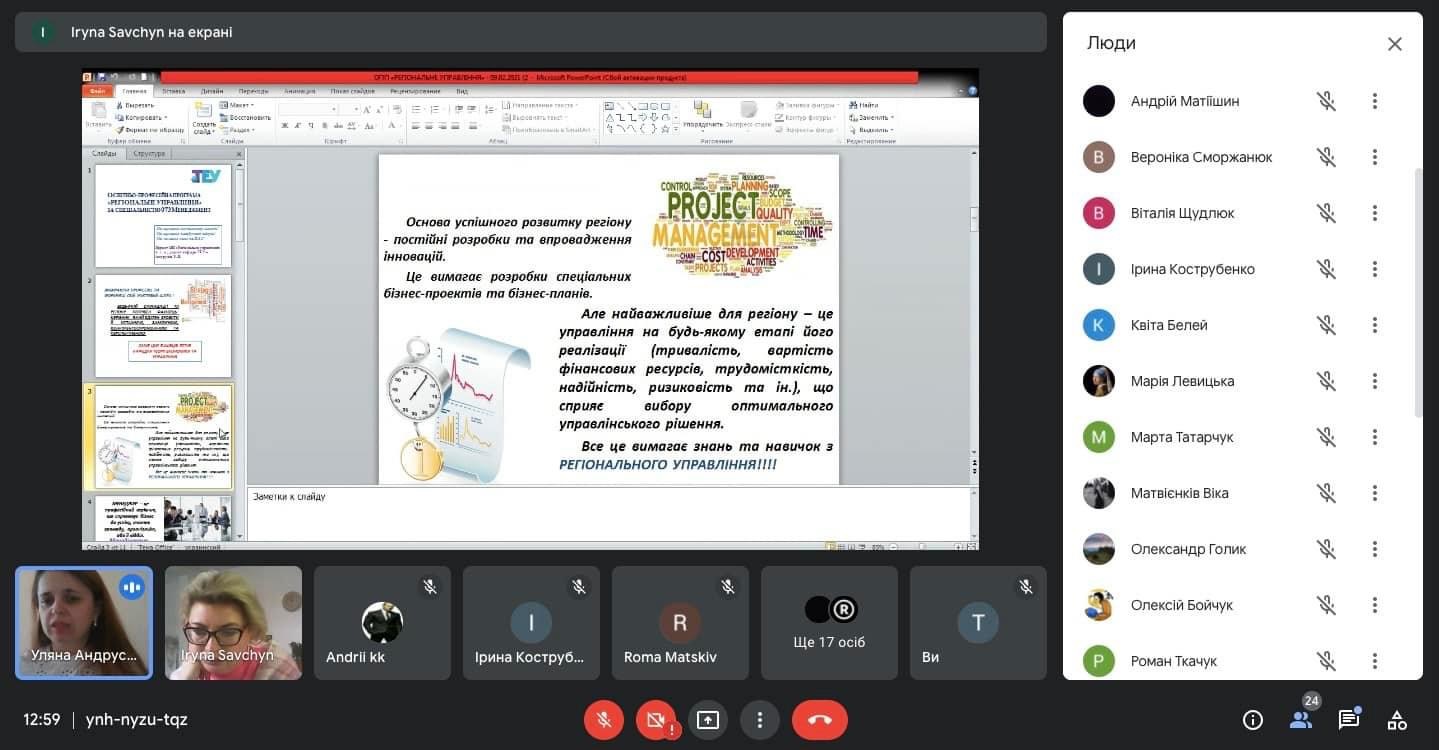The image size is (1439, 750).
Task: Mute Андрій Матіішин in people list
Action: point(1326,101)
